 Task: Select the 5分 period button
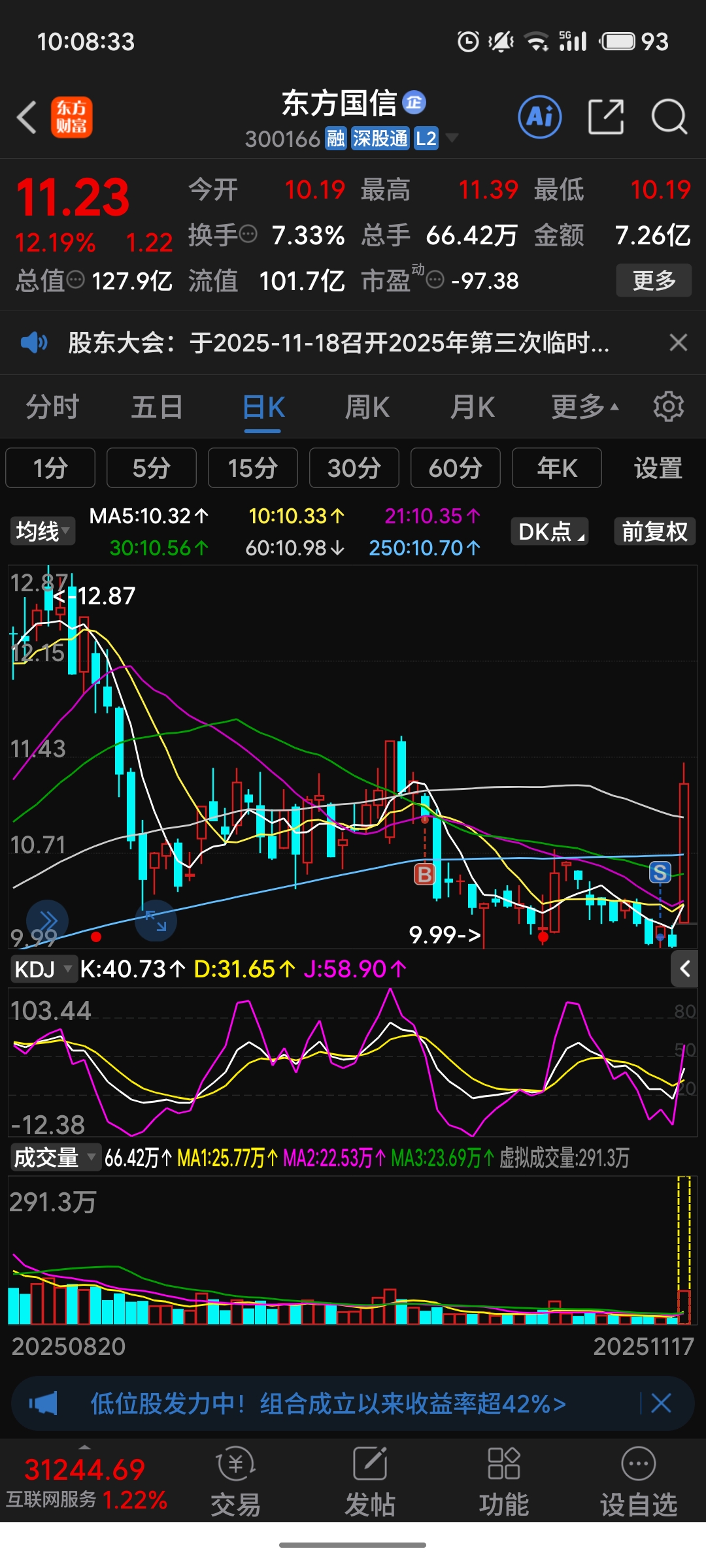152,468
